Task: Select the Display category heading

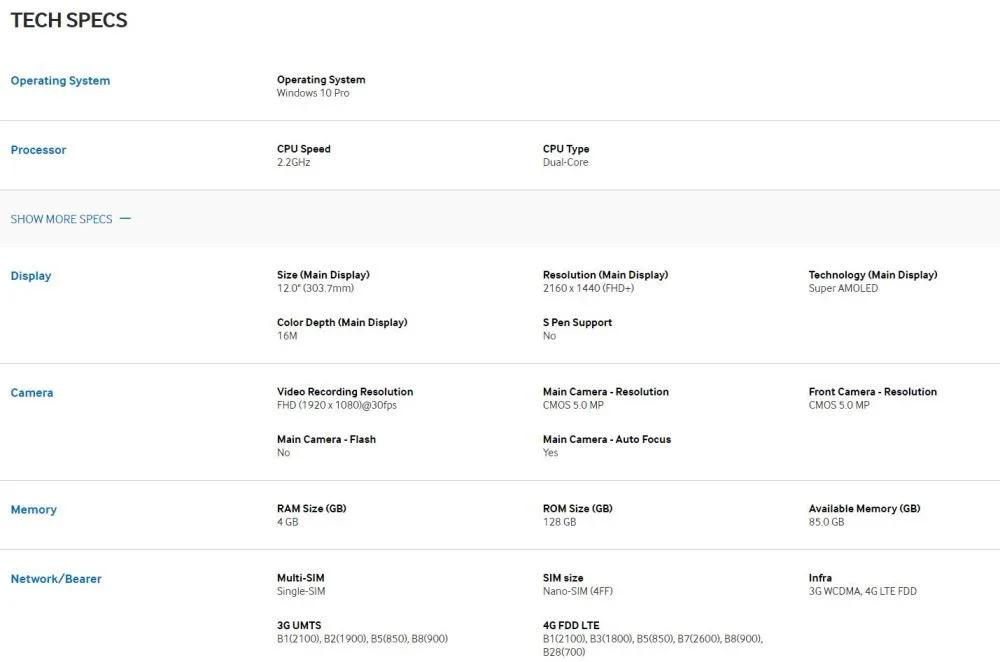Action: pyautogui.click(x=31, y=276)
